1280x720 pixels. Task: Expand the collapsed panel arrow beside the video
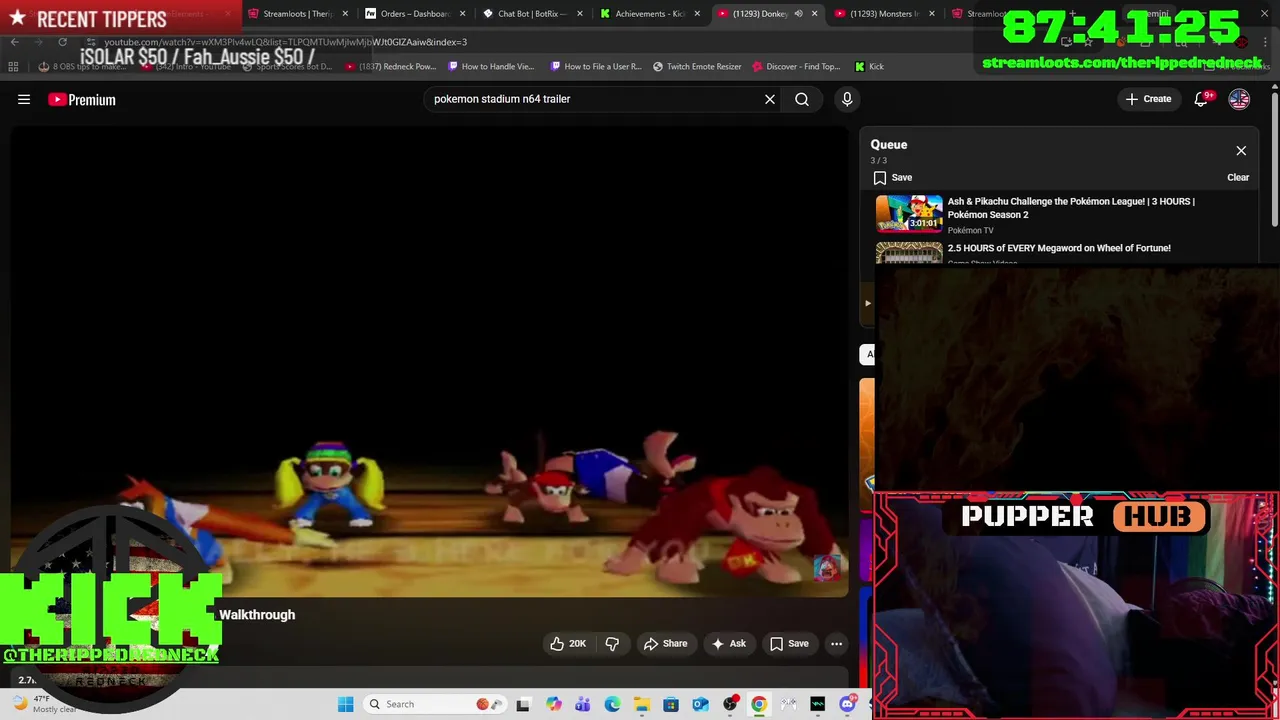pos(867,303)
